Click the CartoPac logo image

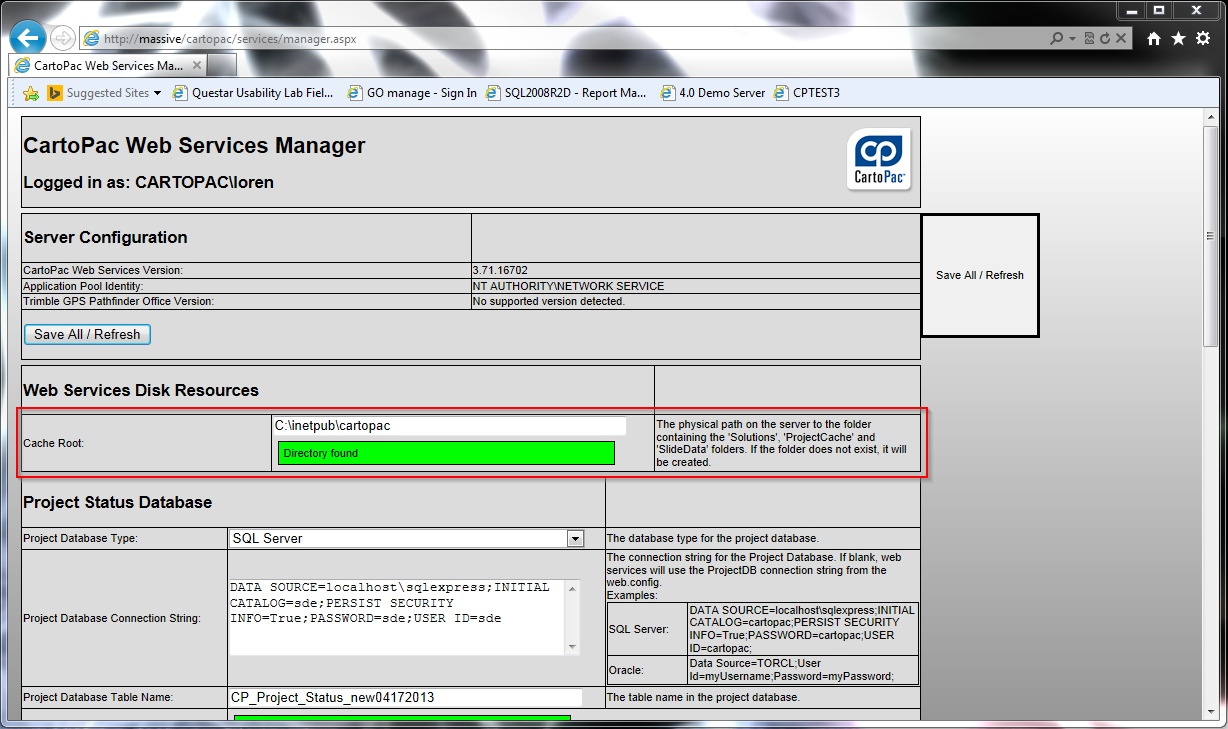click(879, 160)
